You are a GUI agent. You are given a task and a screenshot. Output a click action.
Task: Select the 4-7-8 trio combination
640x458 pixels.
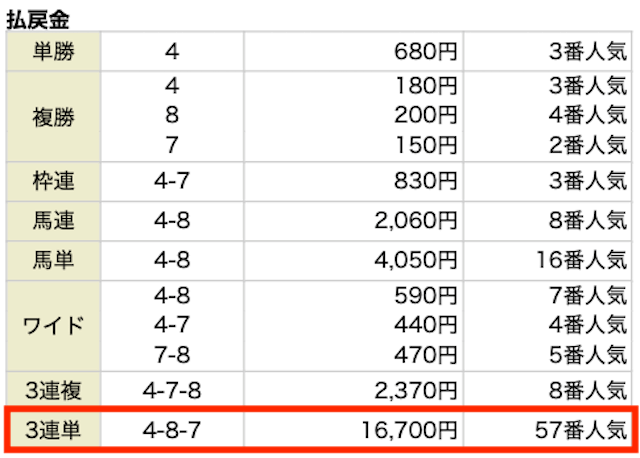click(172, 391)
